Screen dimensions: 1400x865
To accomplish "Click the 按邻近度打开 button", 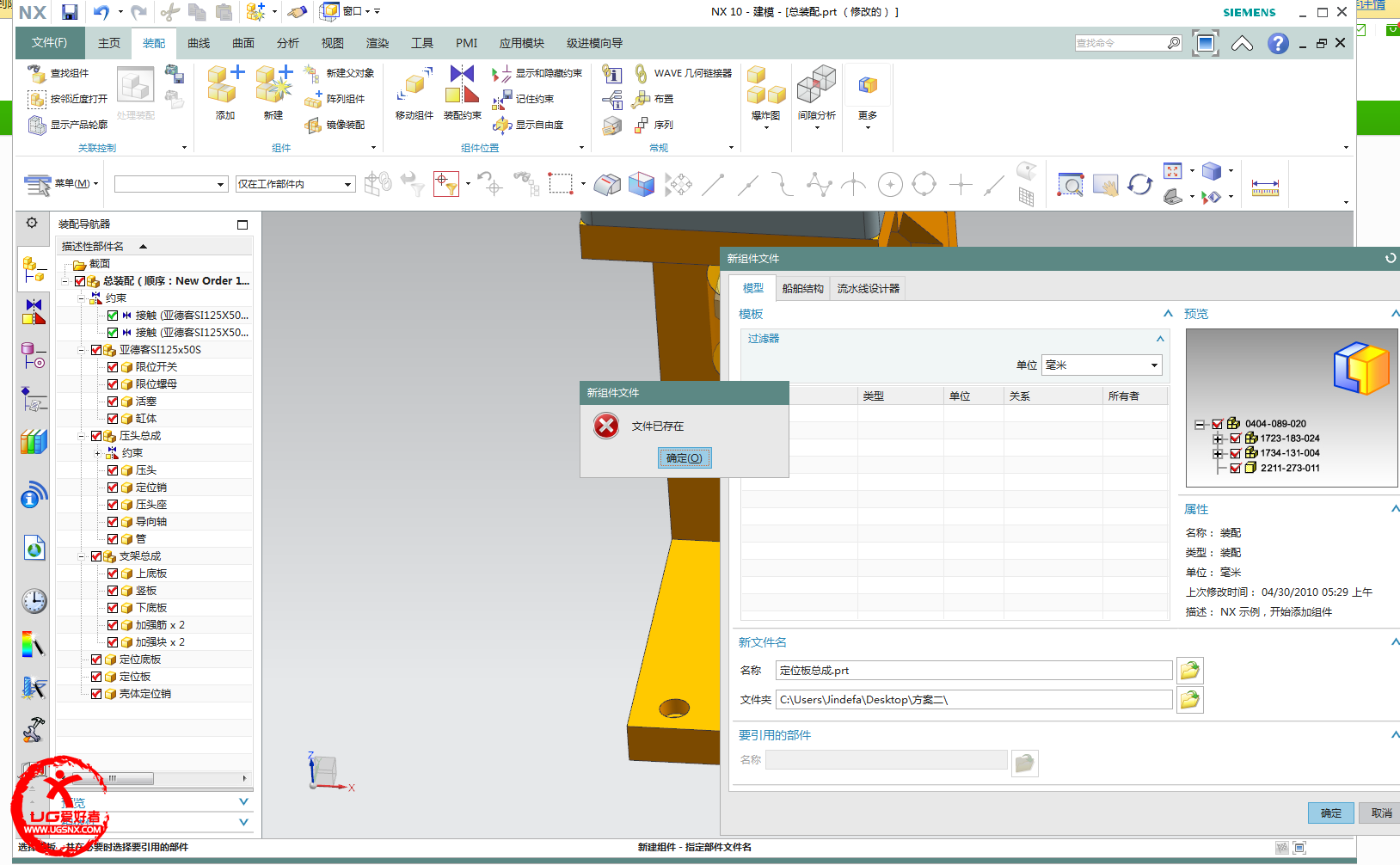I will 69,99.
